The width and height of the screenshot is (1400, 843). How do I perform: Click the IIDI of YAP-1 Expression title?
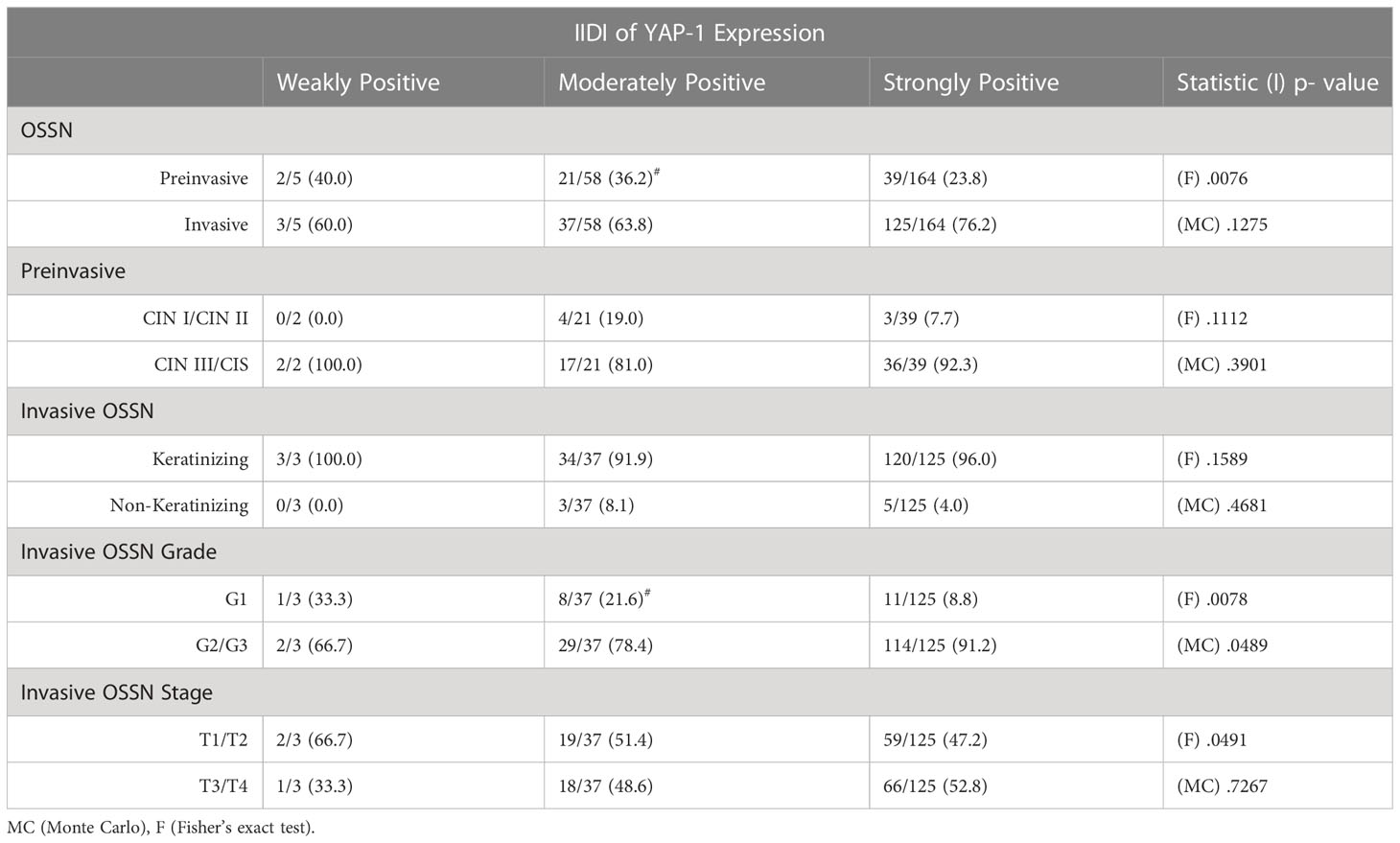tap(699, 33)
